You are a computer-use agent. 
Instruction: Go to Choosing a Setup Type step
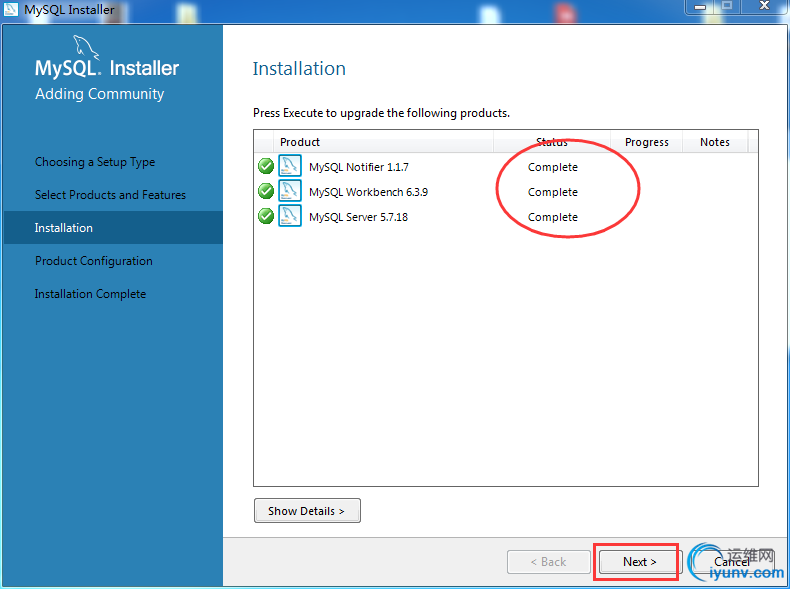95,162
